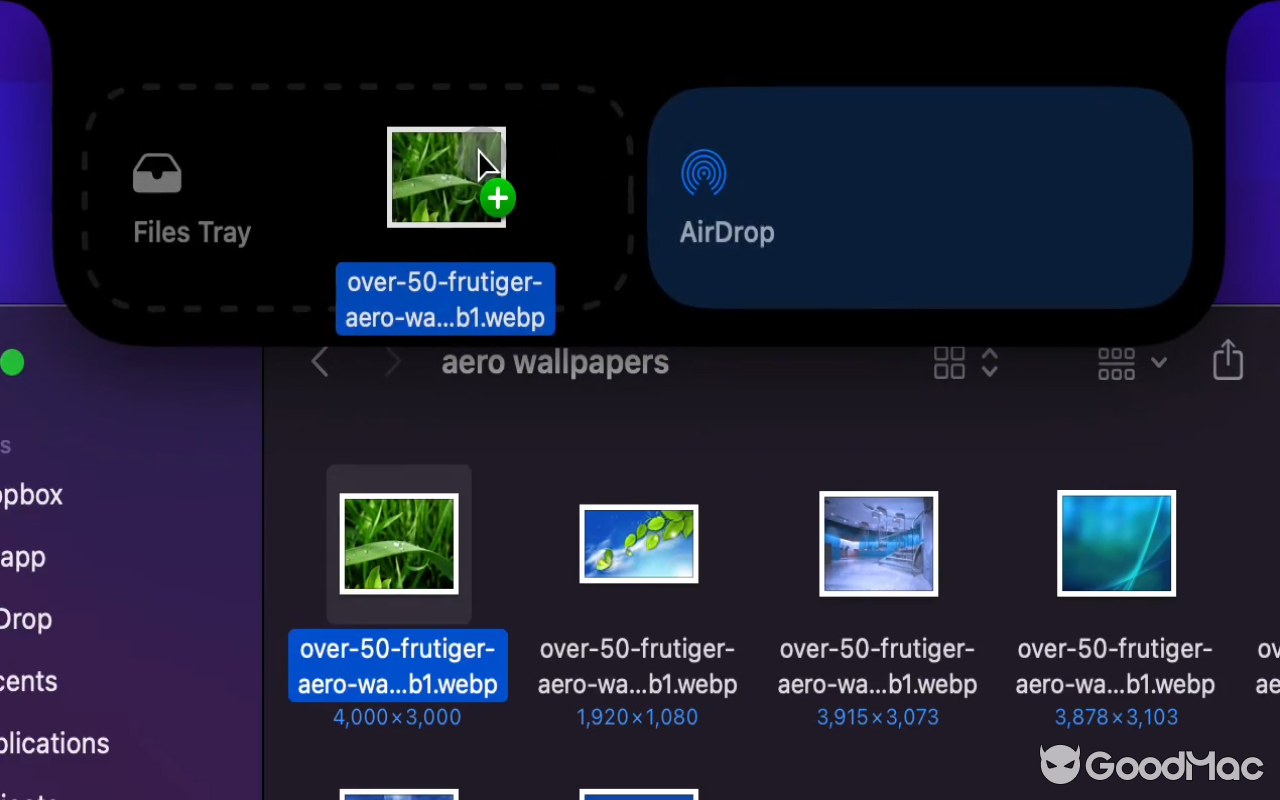Click the AirDrop radiowave icon in the overlay
The image size is (1280, 800).
(x=703, y=172)
